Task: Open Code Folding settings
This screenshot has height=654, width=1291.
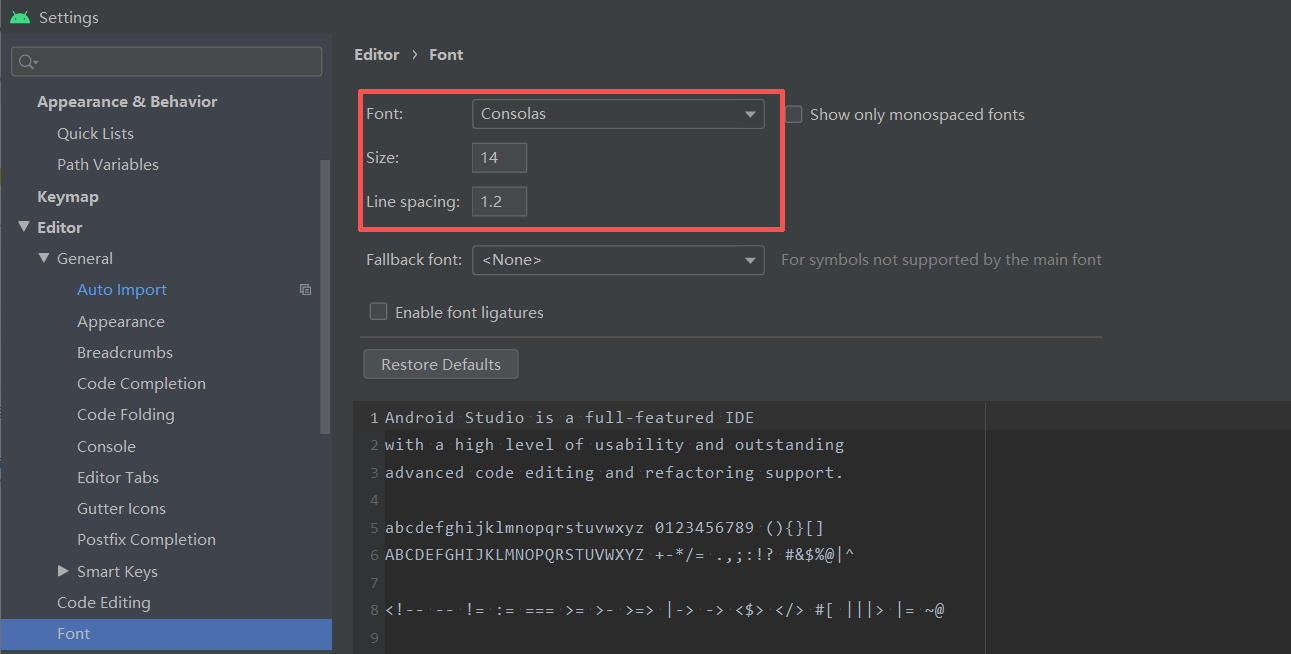Action: (126, 414)
